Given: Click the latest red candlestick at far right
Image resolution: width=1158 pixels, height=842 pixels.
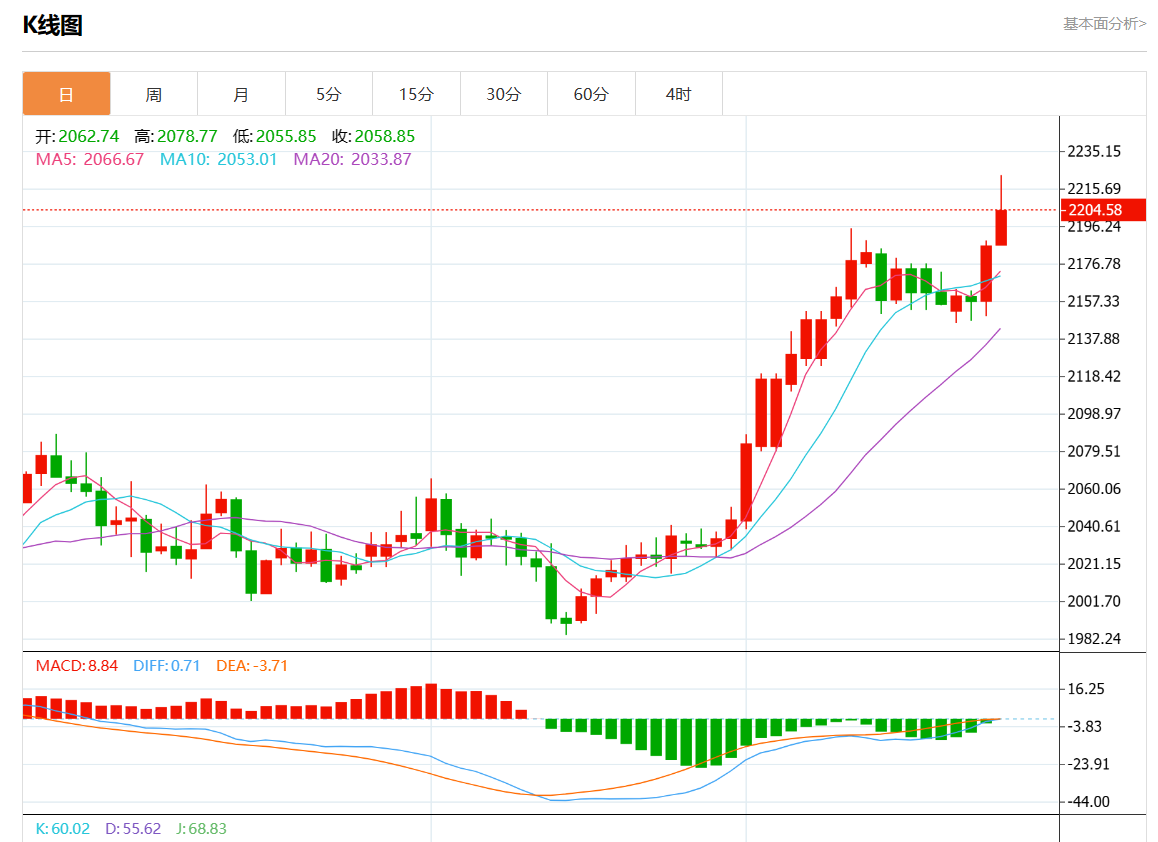Looking at the screenshot, I should pyautogui.click(x=1001, y=227).
